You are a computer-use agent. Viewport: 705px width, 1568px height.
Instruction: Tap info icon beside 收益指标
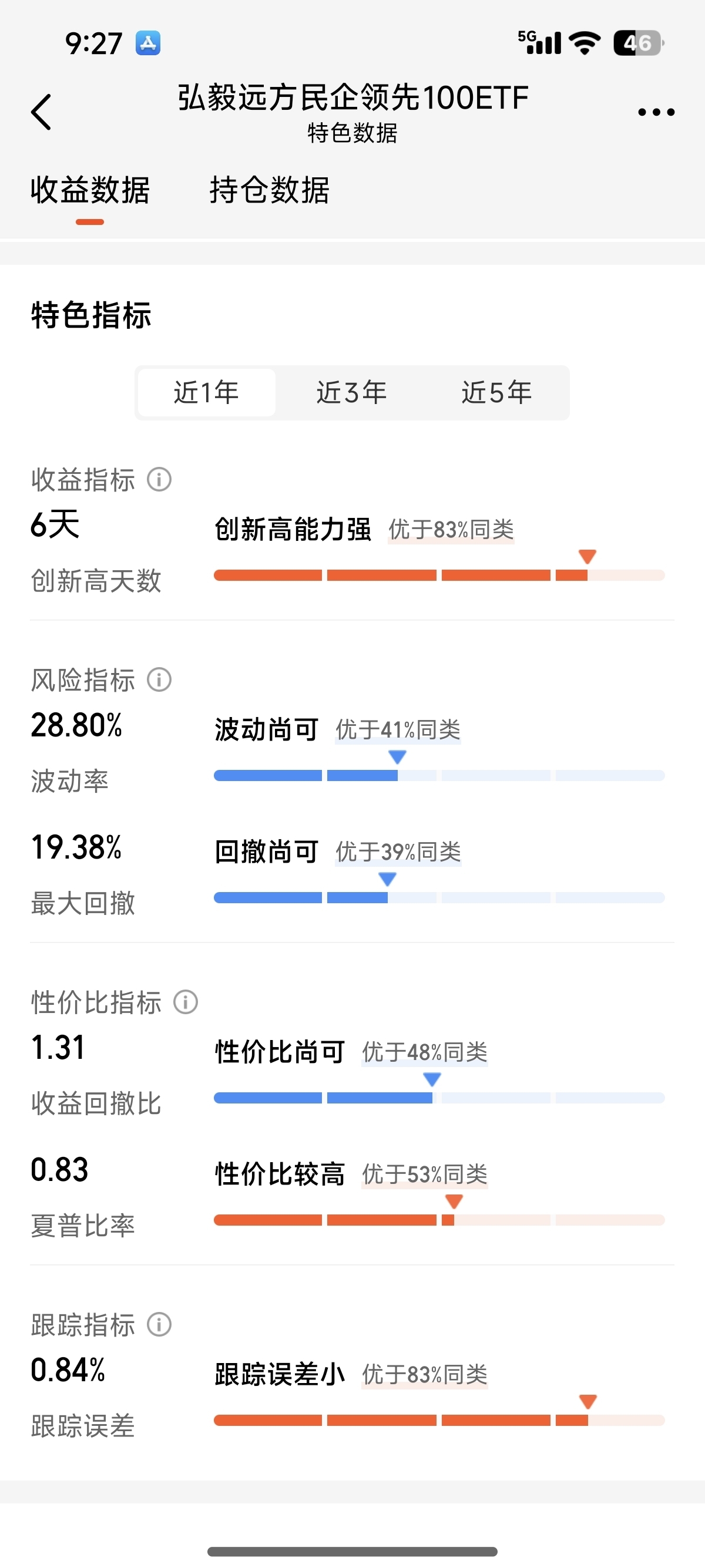click(159, 479)
